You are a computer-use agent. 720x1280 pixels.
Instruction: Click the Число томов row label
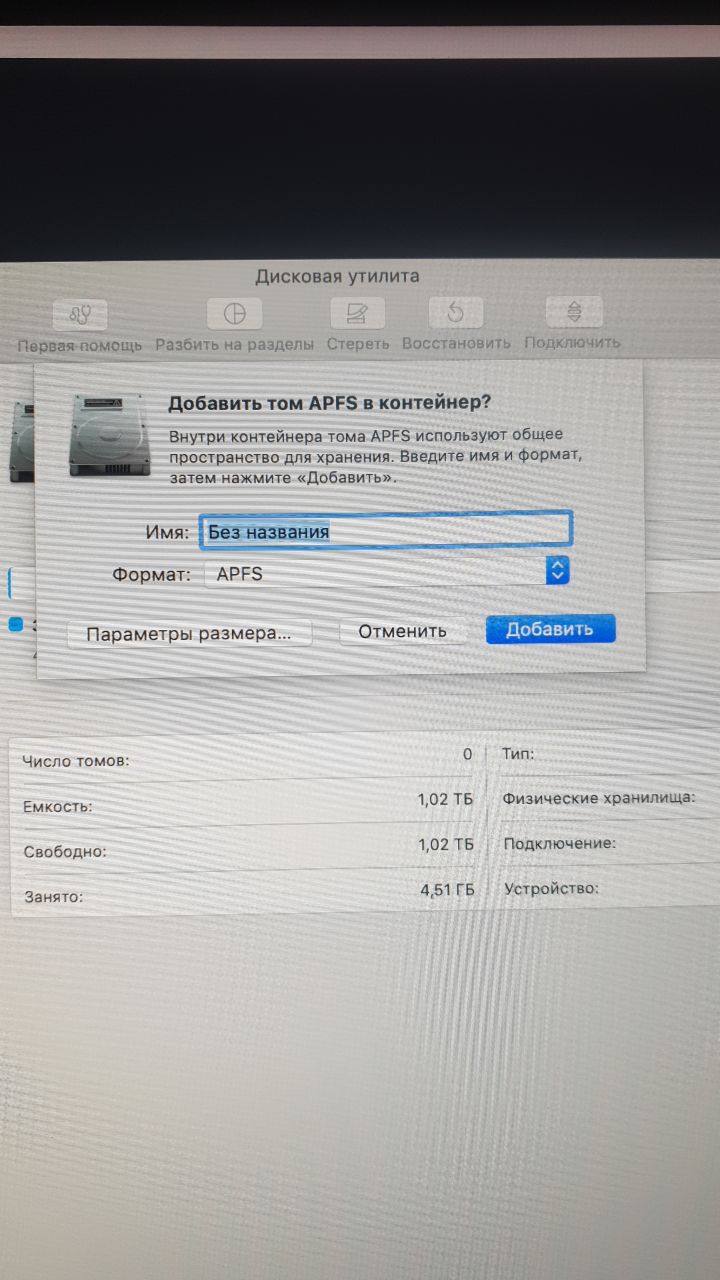click(76, 761)
